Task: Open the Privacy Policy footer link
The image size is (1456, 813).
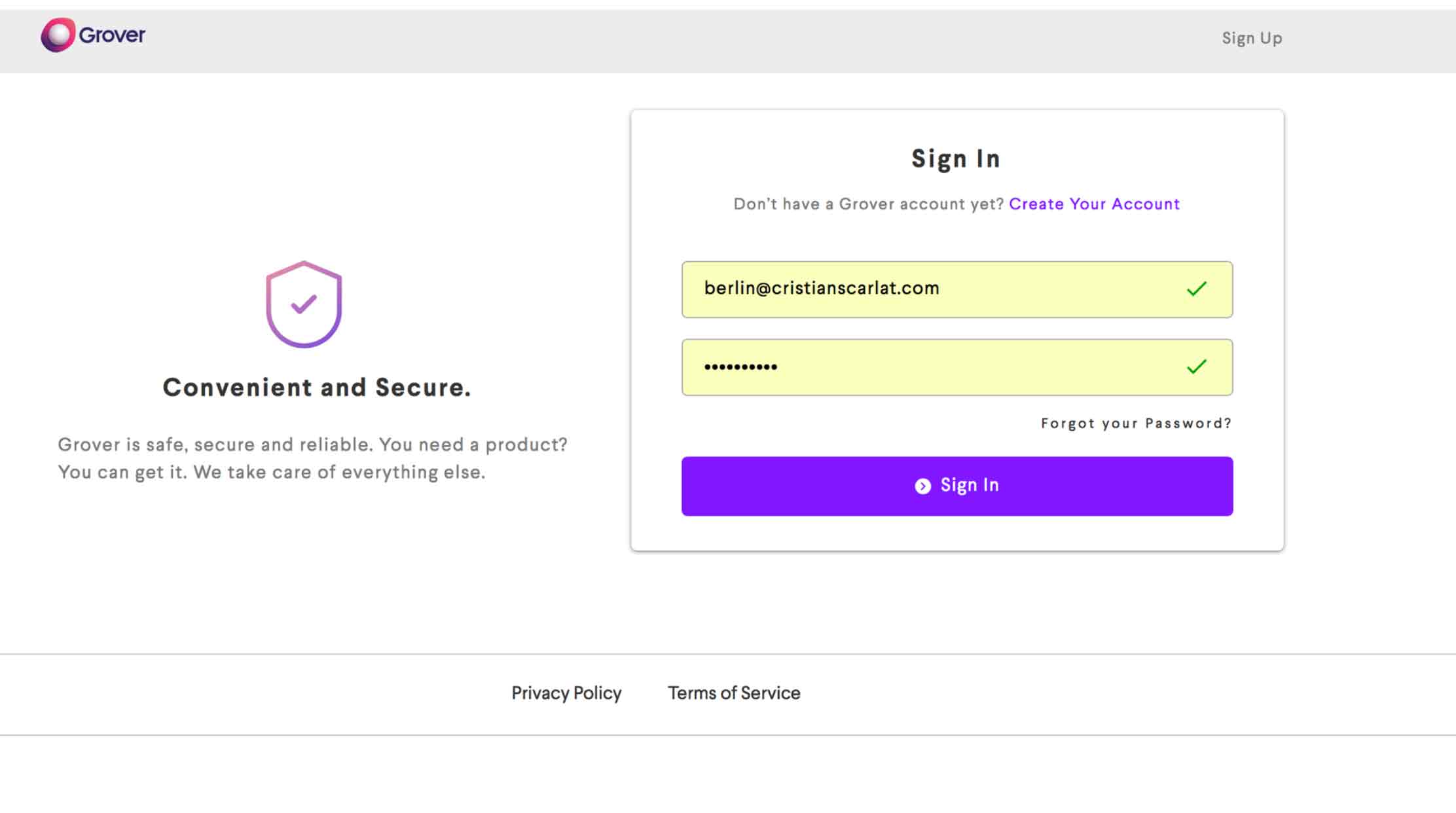Action: (566, 693)
